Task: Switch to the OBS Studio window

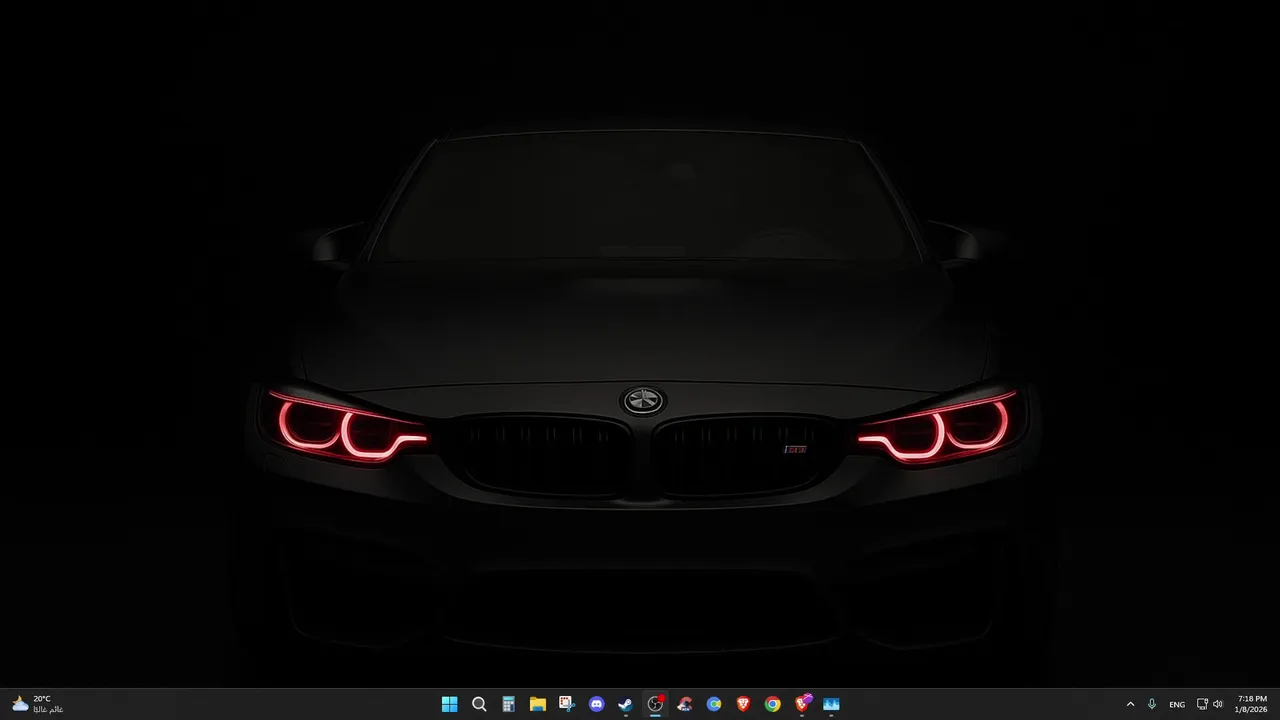Action: coord(655,704)
